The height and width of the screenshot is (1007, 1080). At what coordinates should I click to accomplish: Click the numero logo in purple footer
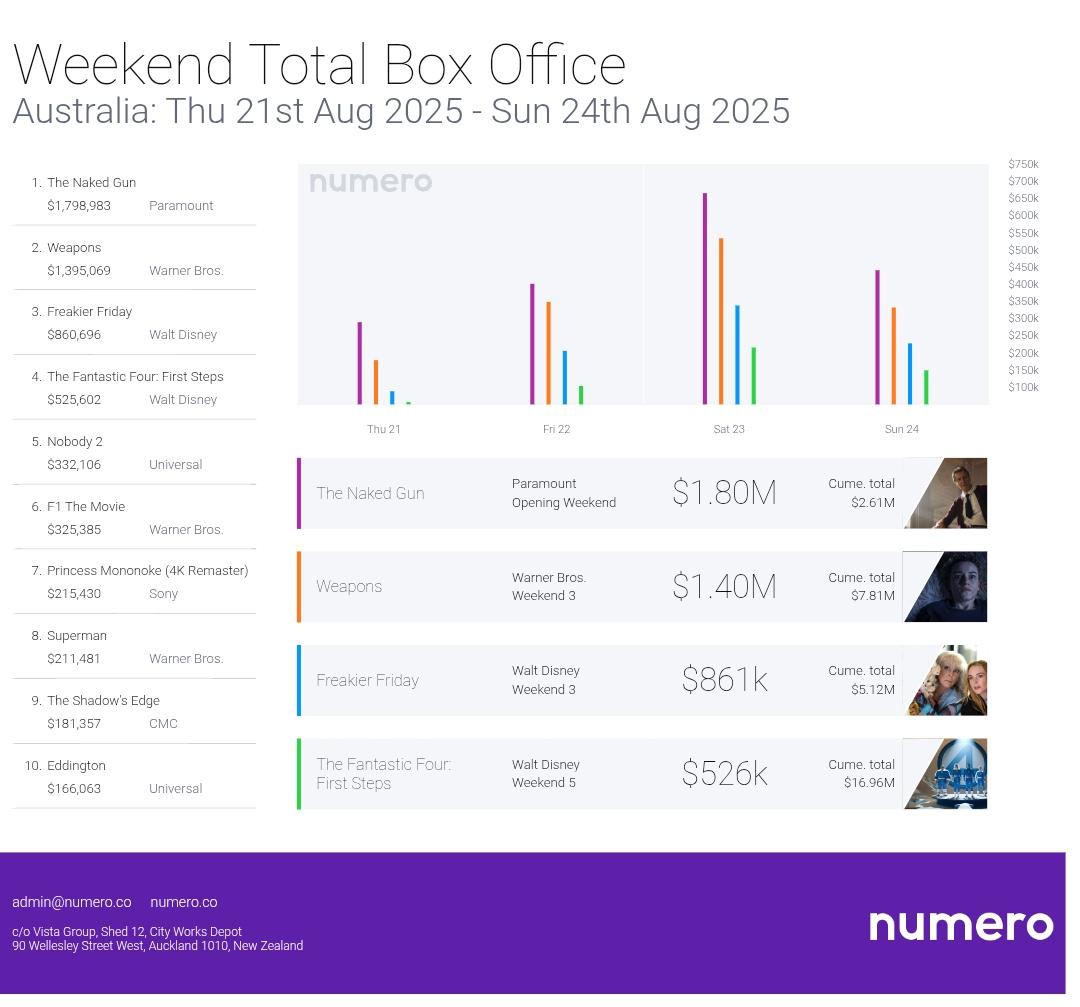[x=961, y=926]
